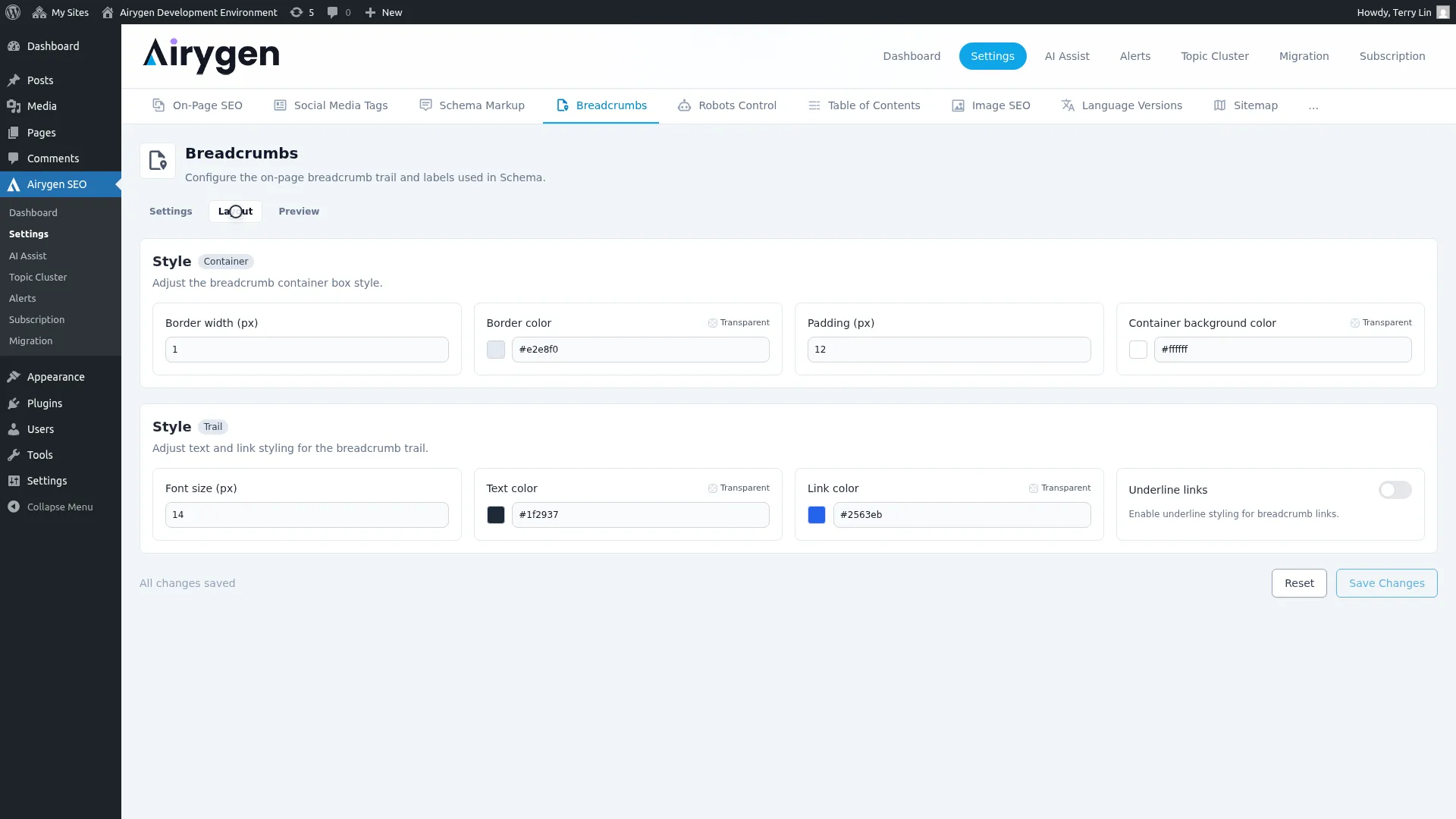Click the On-Page SEO tab icon
1456x819 pixels.
pyautogui.click(x=158, y=105)
